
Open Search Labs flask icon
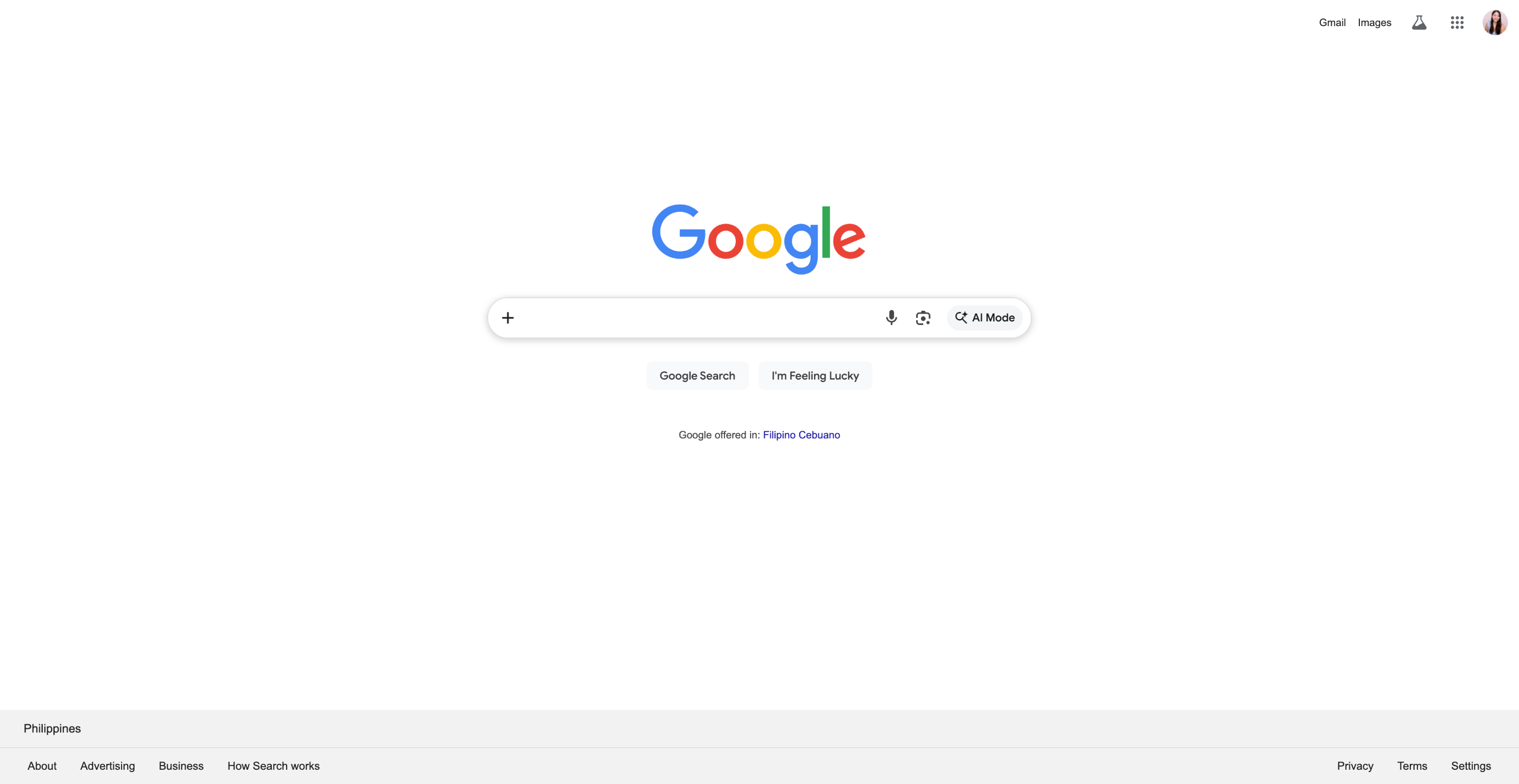[x=1419, y=23]
